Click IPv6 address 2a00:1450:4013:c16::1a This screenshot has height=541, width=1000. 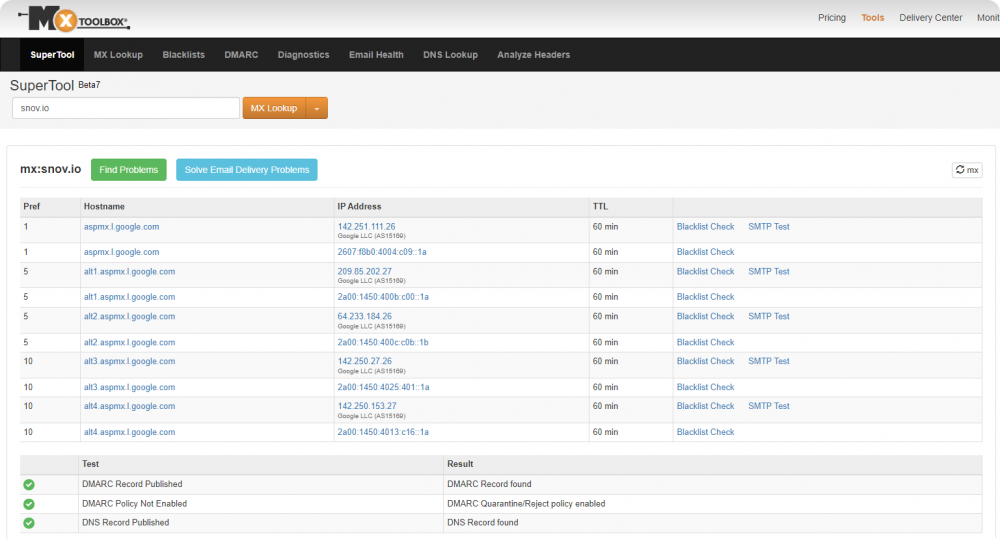point(383,433)
